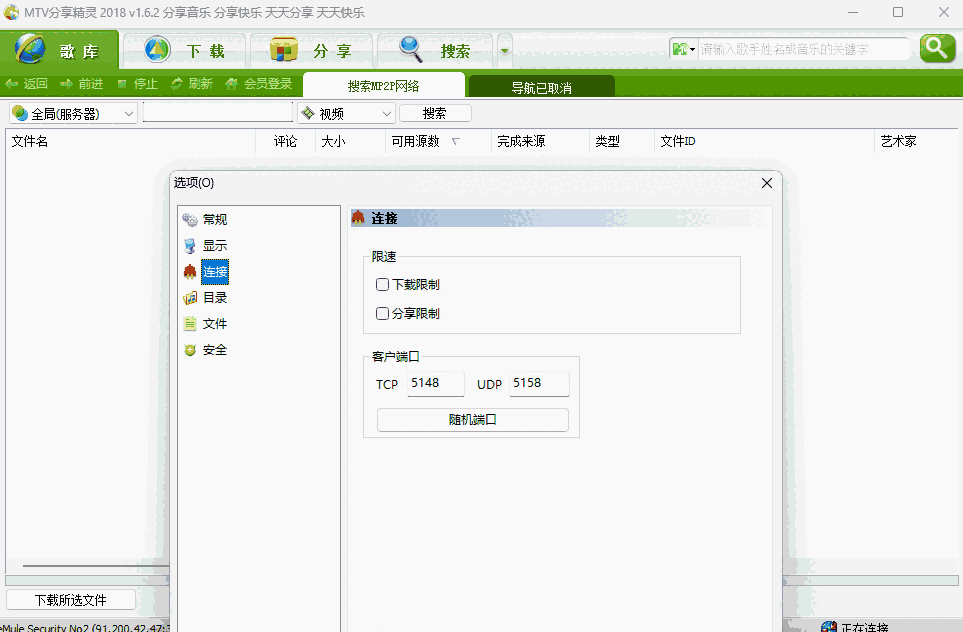This screenshot has height=632, width=963.
Task: Switch to the 下载 download tab
Action: [x=184, y=50]
